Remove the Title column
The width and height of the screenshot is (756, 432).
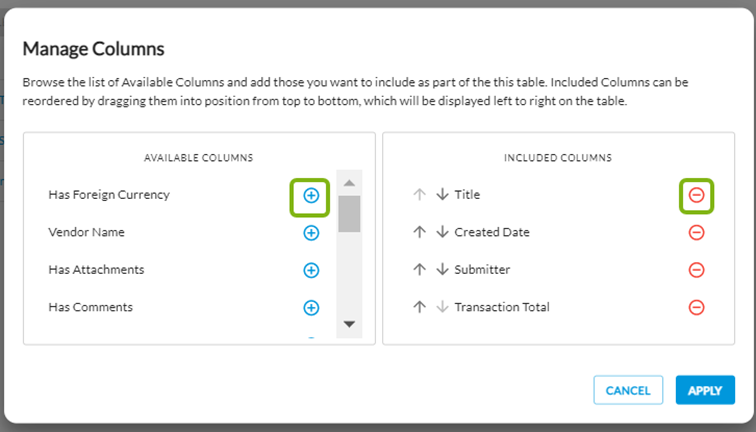coord(697,195)
